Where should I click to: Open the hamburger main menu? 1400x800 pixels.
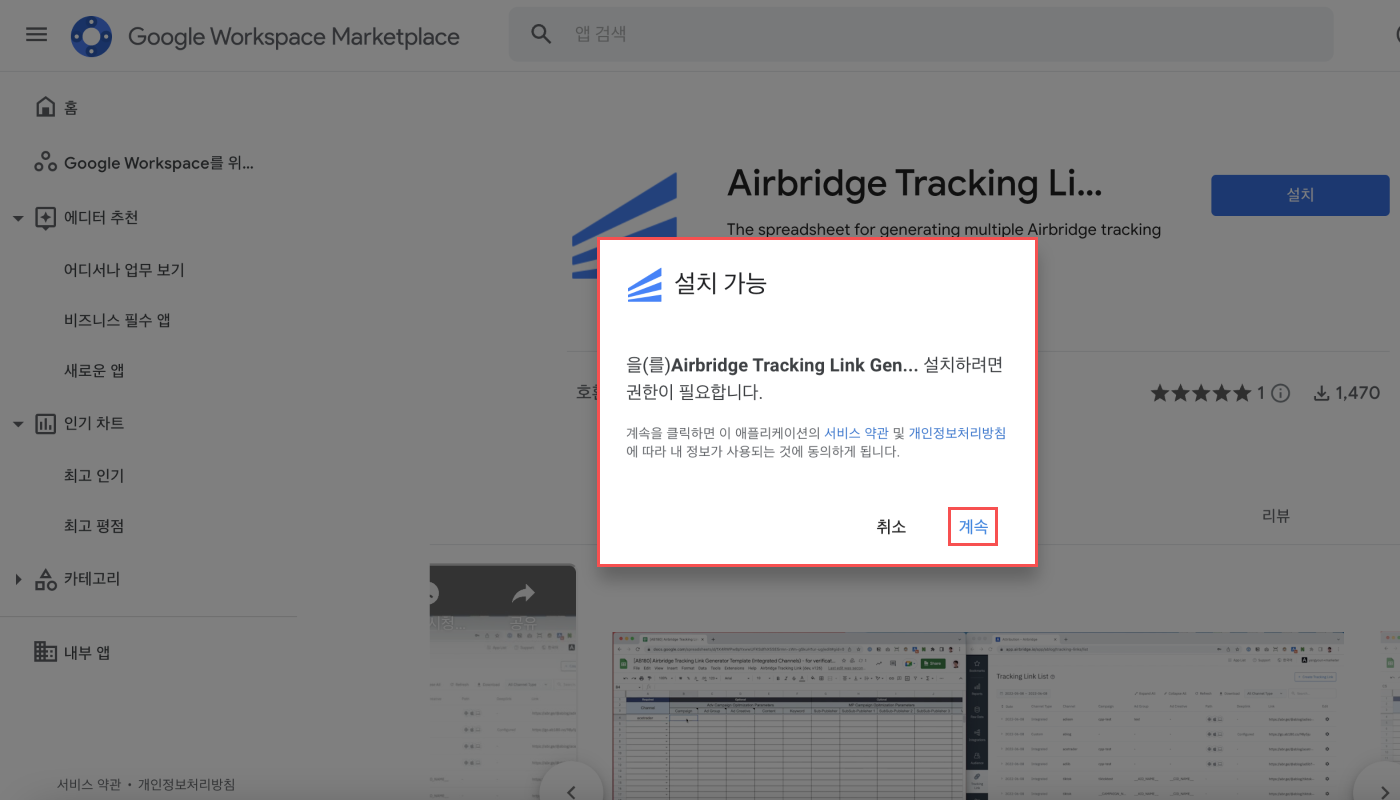coord(36,35)
